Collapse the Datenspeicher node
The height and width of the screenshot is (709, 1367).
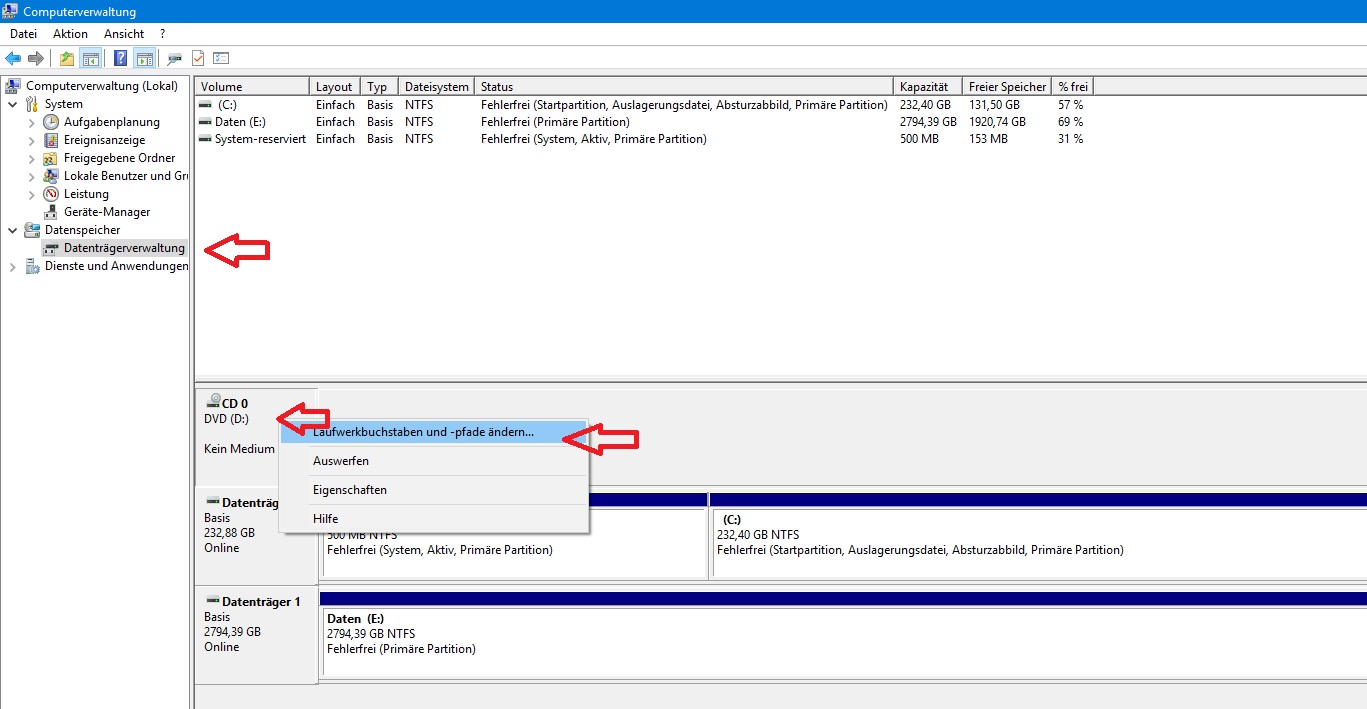[x=12, y=230]
